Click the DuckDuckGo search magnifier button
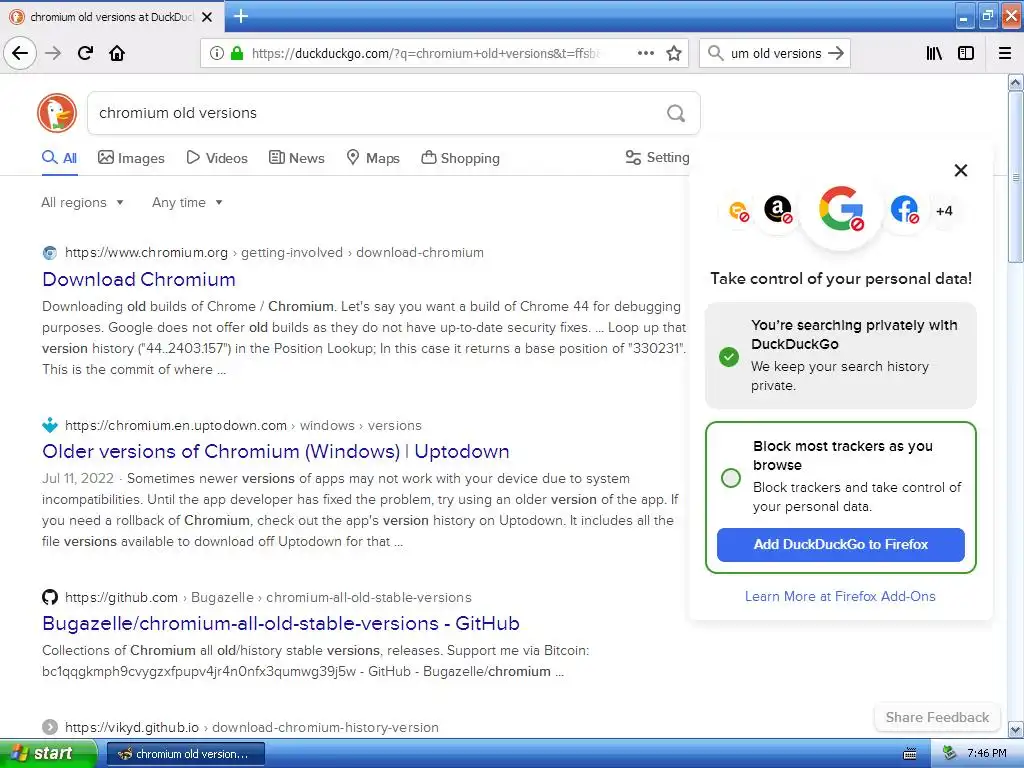This screenshot has height=768, width=1024. point(676,114)
